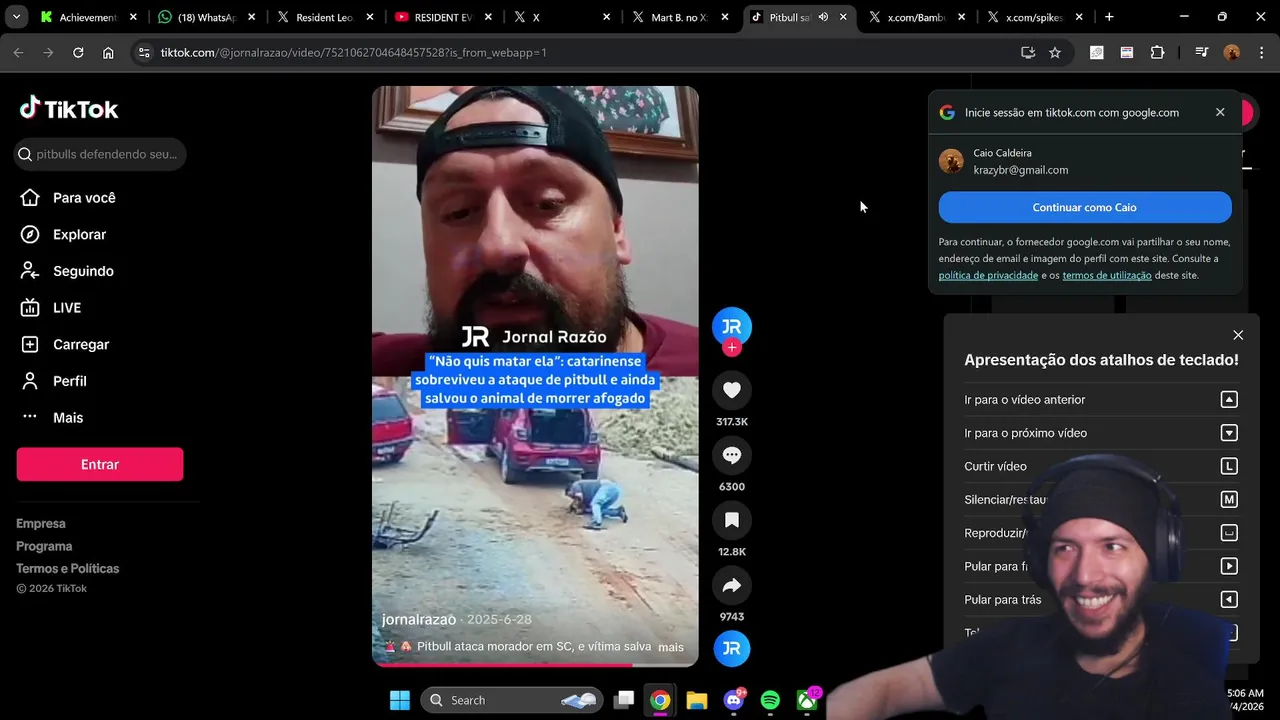Click the Chrome address bar URL

tap(354, 52)
